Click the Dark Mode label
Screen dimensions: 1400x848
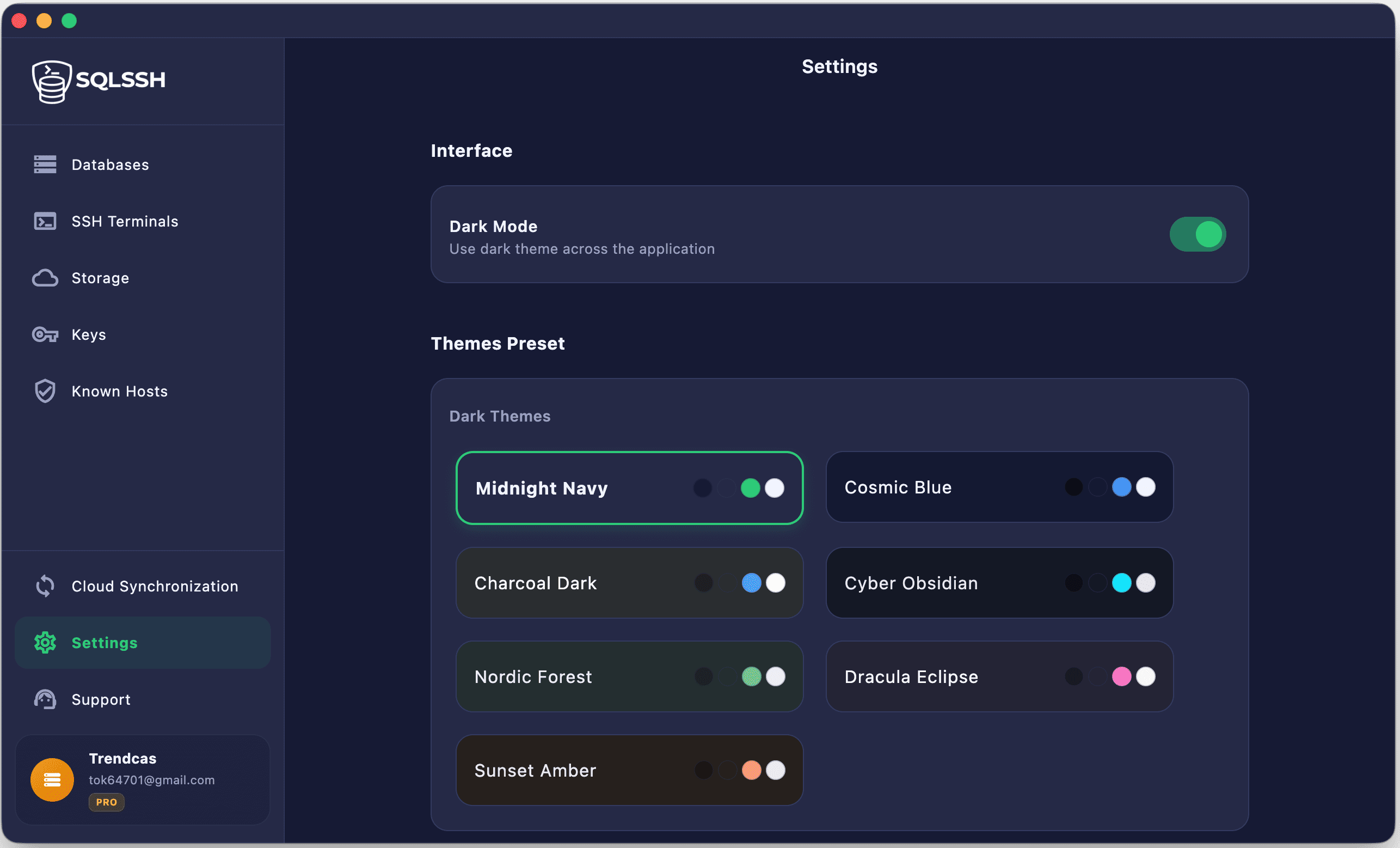pyautogui.click(x=493, y=226)
